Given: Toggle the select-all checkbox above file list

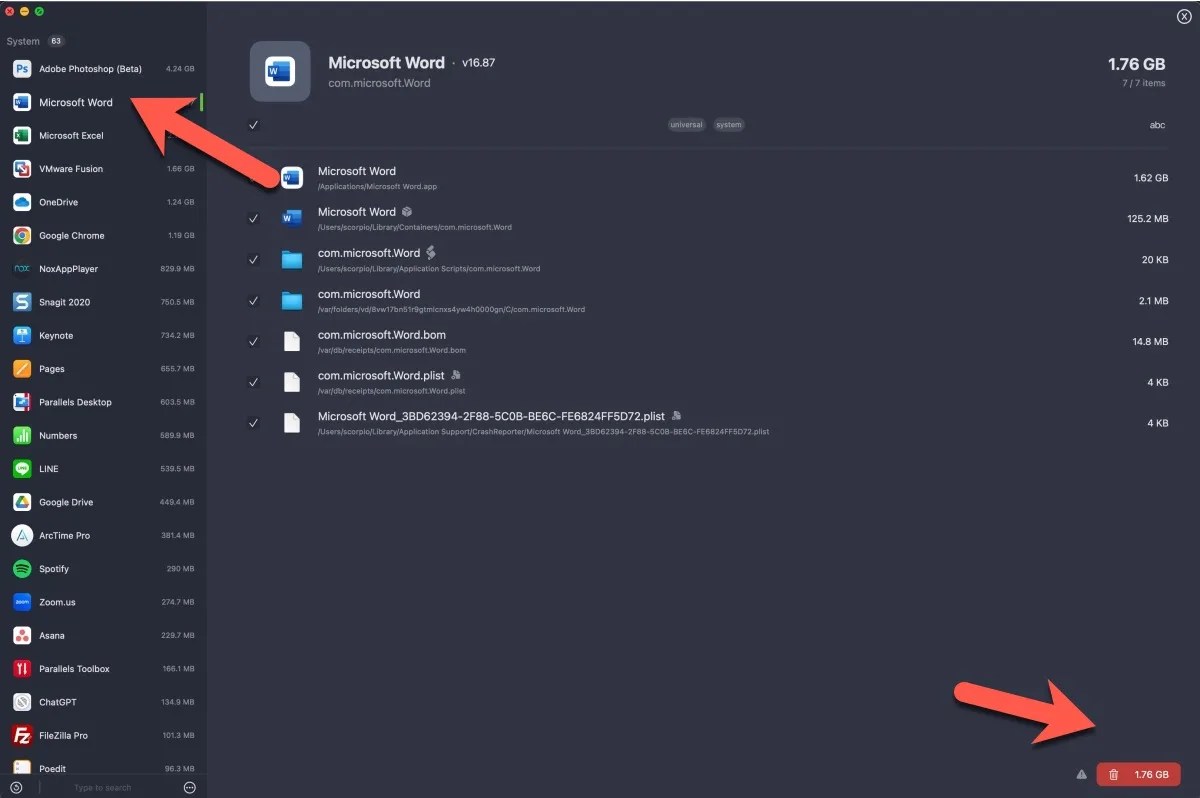Looking at the screenshot, I should click(x=254, y=125).
